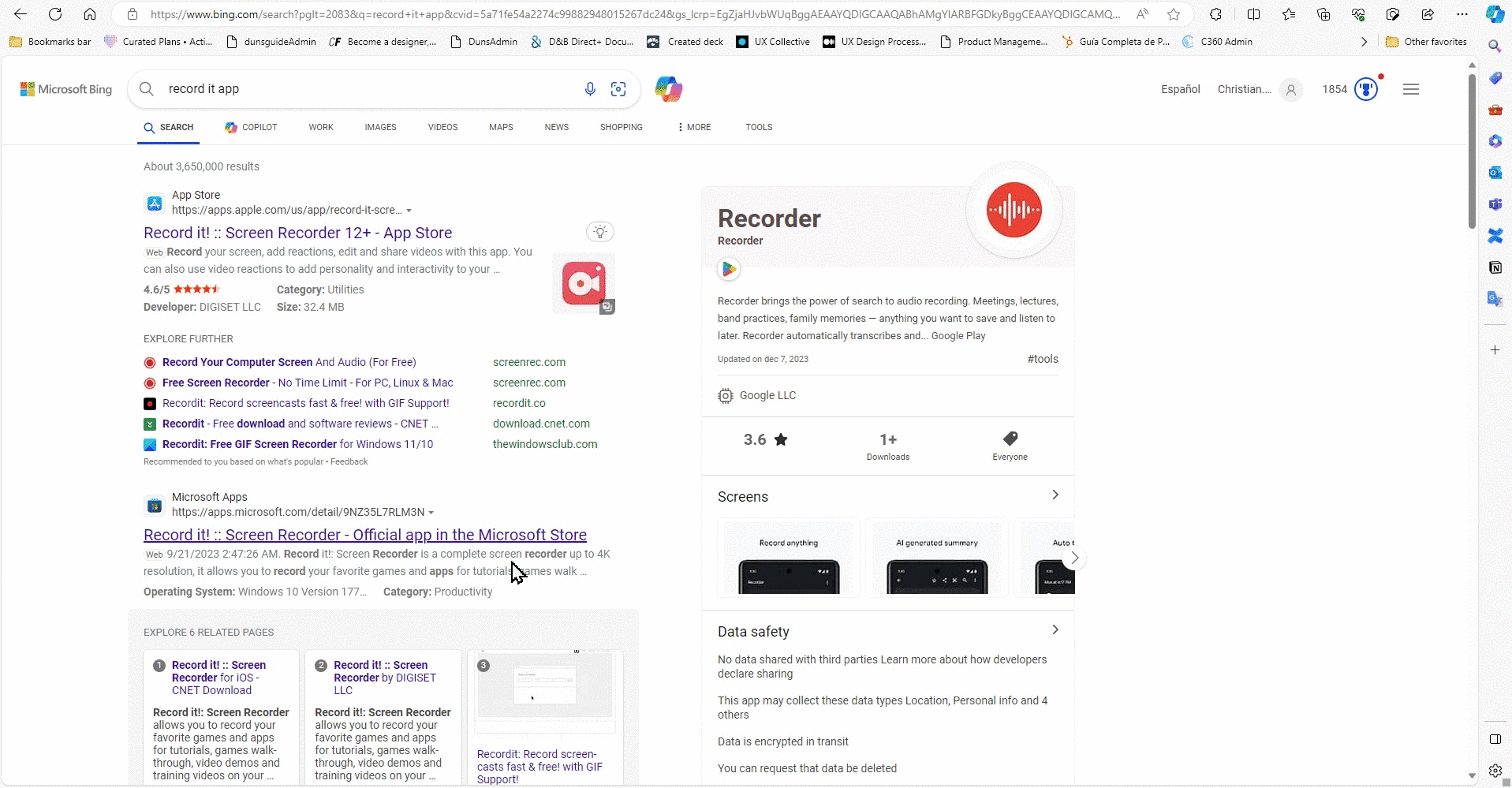Open the #tools tag link
The width and height of the screenshot is (1512, 788).
pyautogui.click(x=1043, y=359)
